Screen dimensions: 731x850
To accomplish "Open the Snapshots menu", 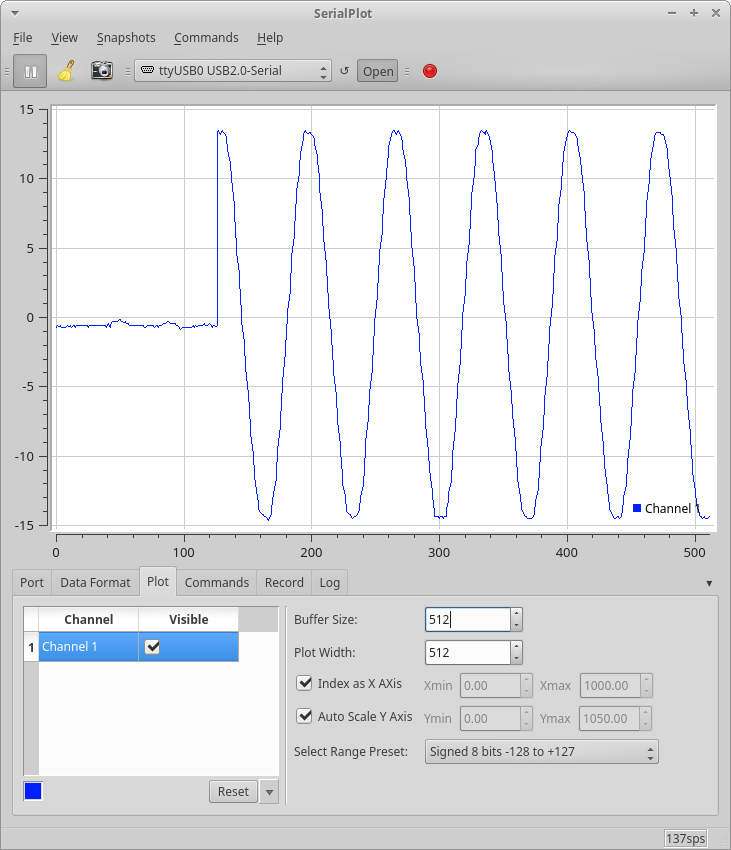I will (126, 38).
